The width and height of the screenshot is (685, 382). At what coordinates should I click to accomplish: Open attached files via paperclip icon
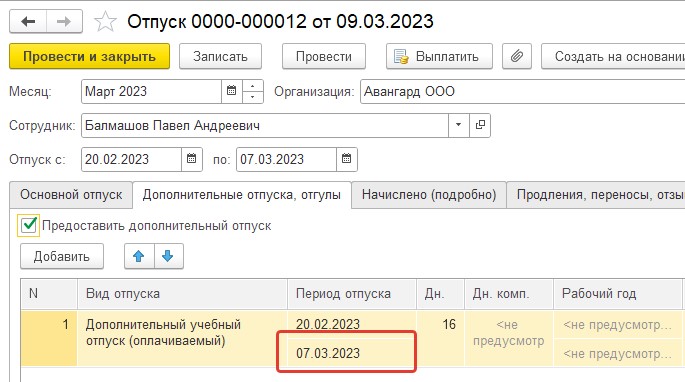pyautogui.click(x=517, y=56)
